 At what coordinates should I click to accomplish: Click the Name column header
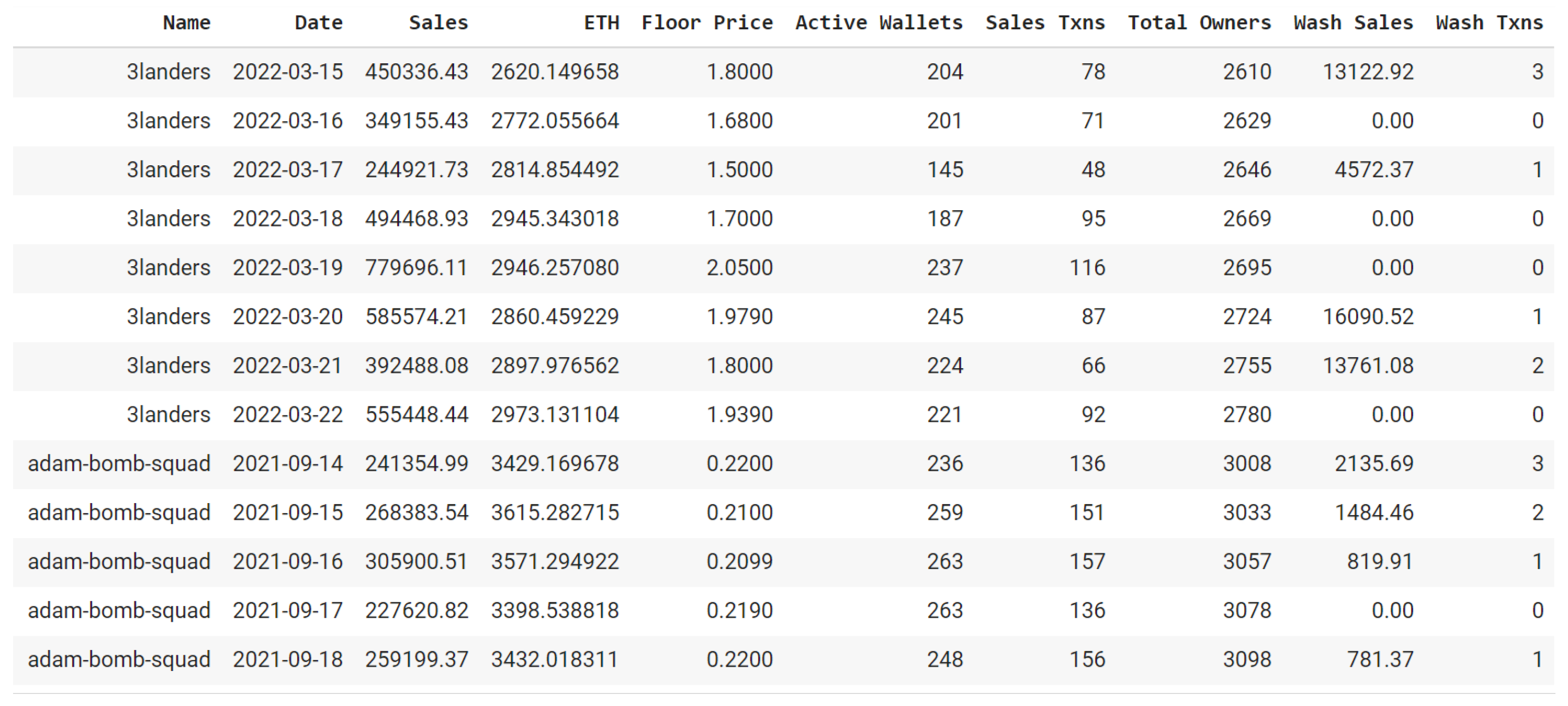point(186,23)
